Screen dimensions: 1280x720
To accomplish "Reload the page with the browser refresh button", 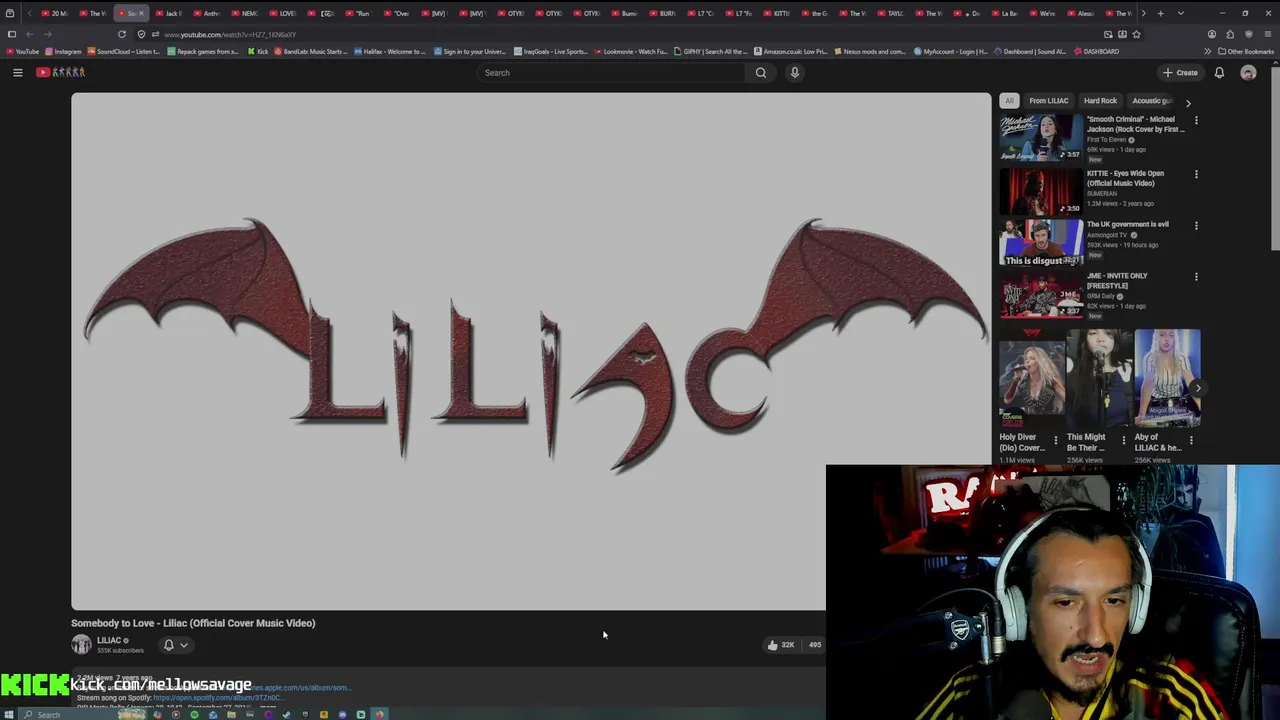I will (122, 34).
